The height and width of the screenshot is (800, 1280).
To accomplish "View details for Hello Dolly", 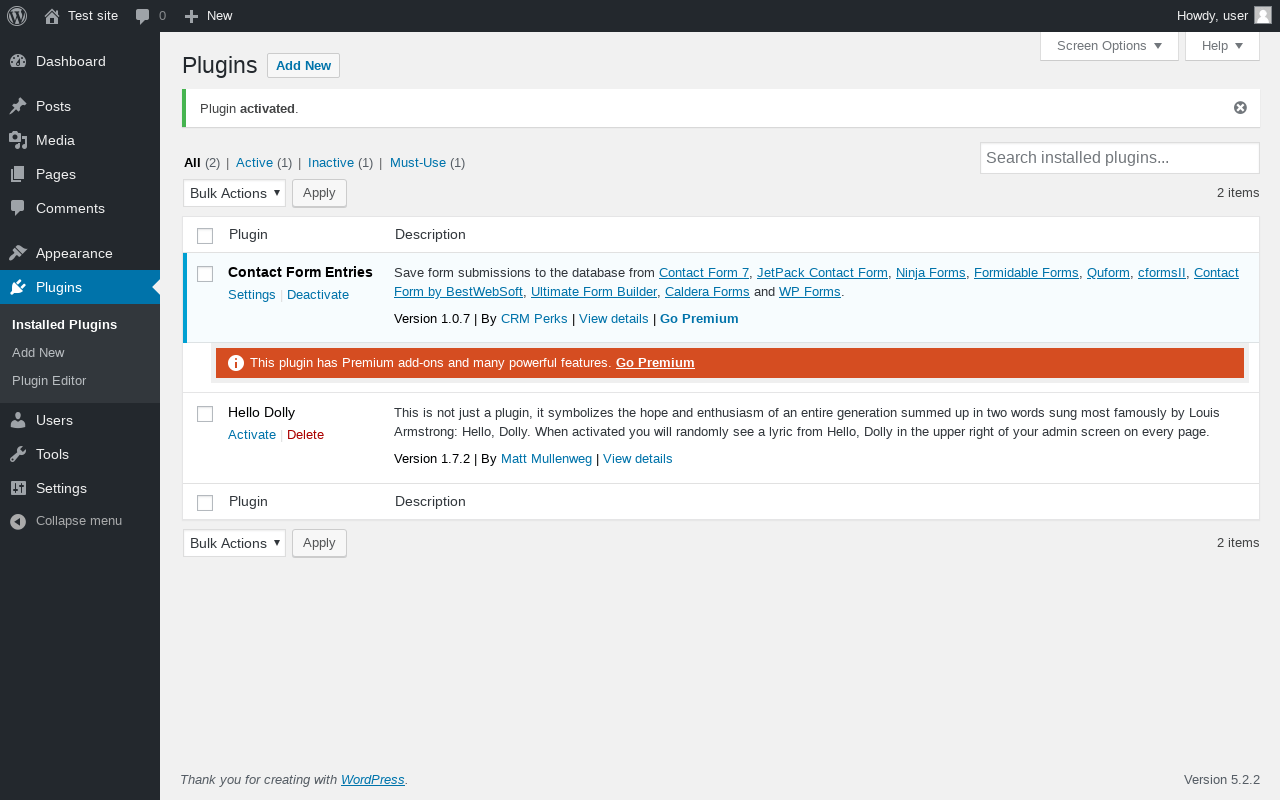I will [638, 459].
